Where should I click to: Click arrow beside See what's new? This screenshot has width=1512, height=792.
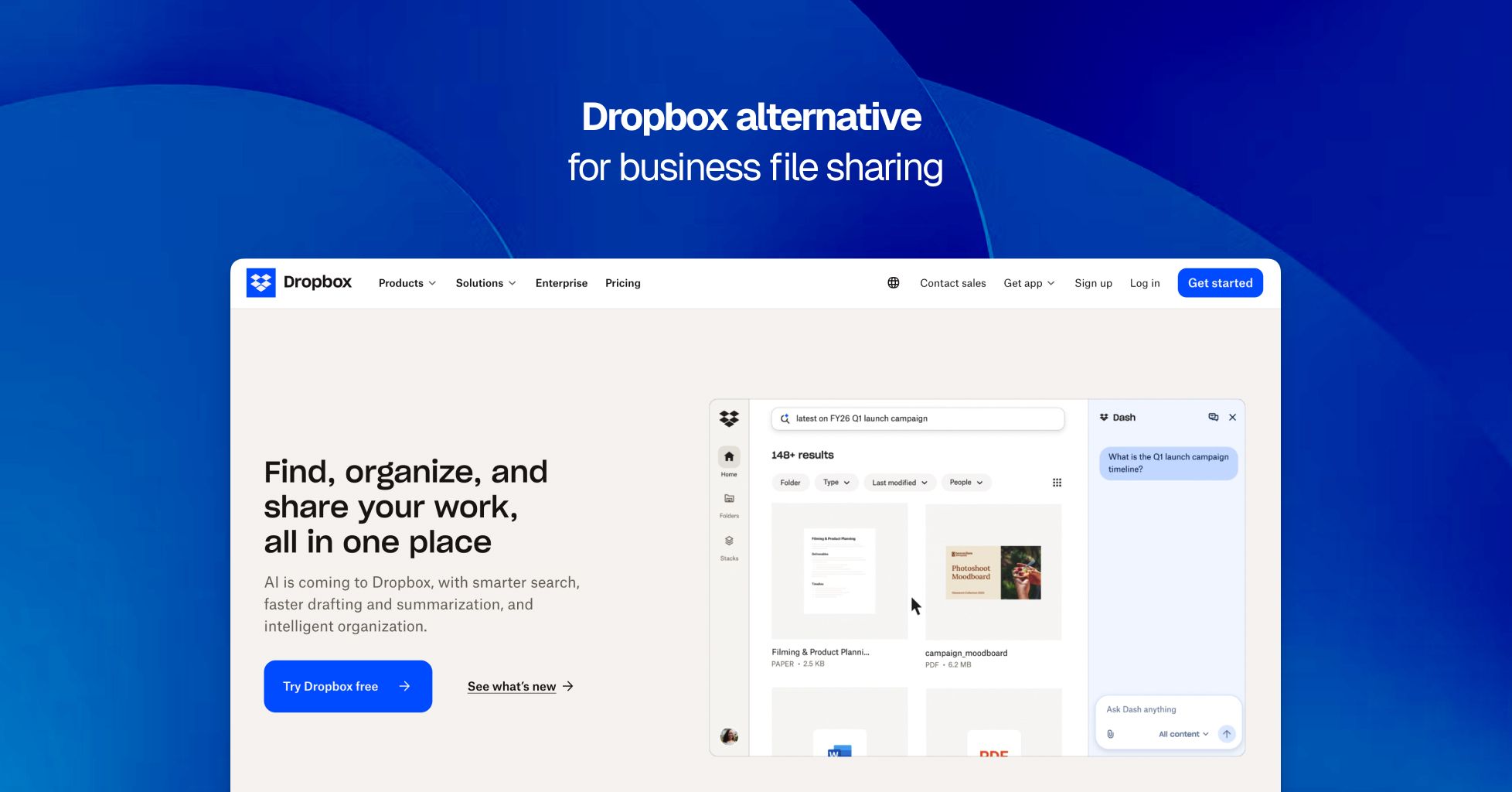click(568, 686)
